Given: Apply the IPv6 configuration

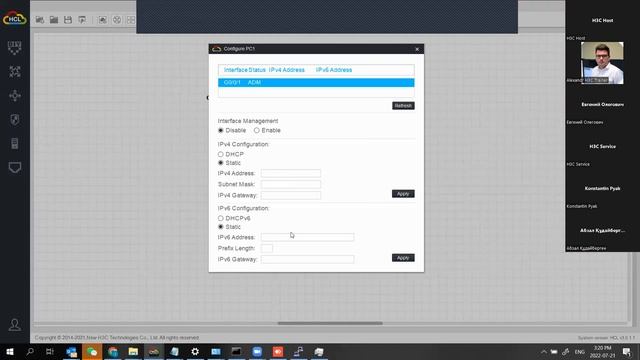Looking at the screenshot, I should [x=403, y=258].
